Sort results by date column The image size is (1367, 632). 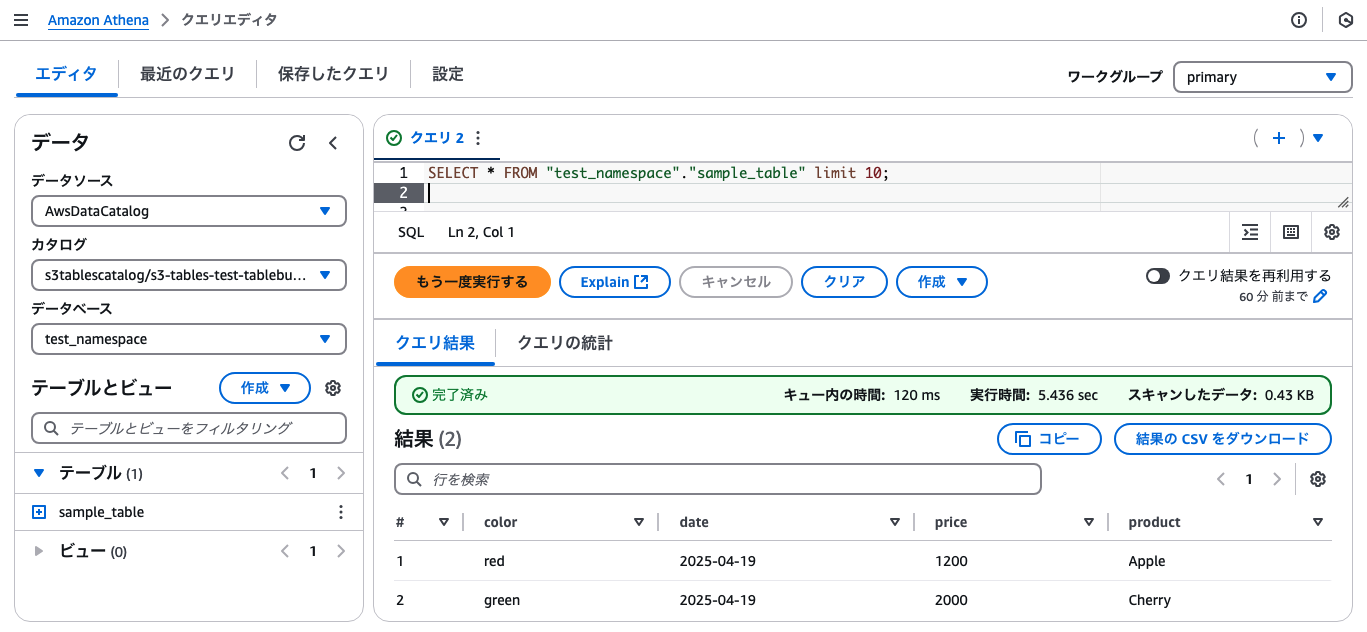[x=895, y=522]
